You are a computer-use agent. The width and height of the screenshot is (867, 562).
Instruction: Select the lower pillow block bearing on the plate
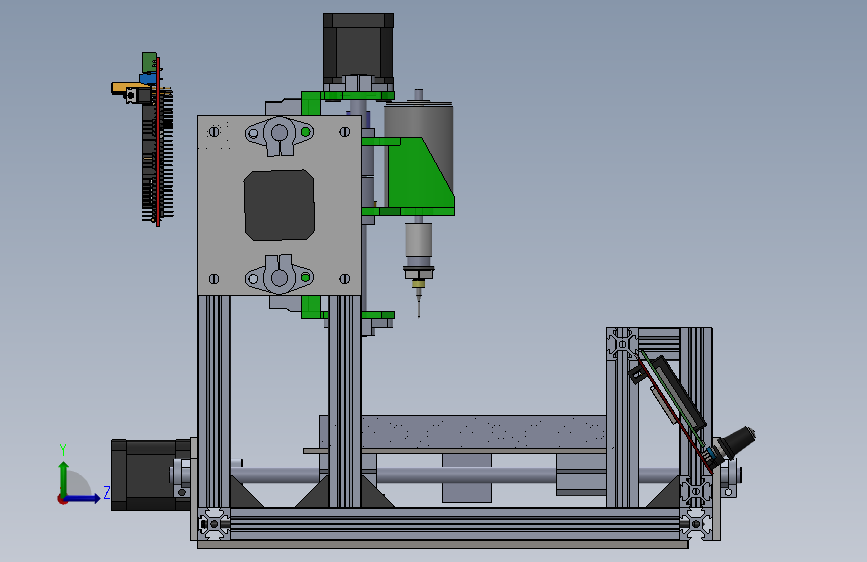pos(279,275)
